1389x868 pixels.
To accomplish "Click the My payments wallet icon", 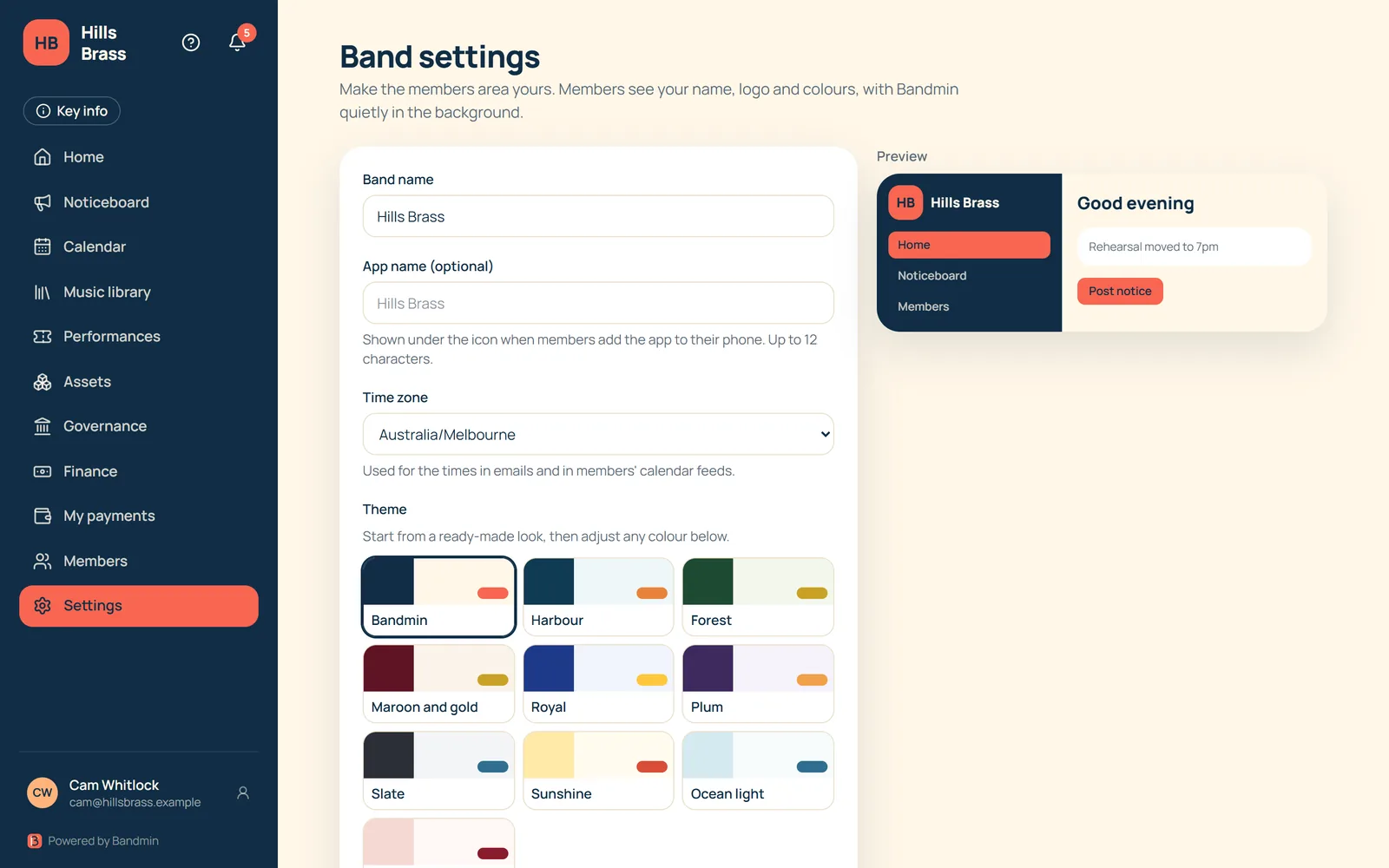I will (43, 516).
